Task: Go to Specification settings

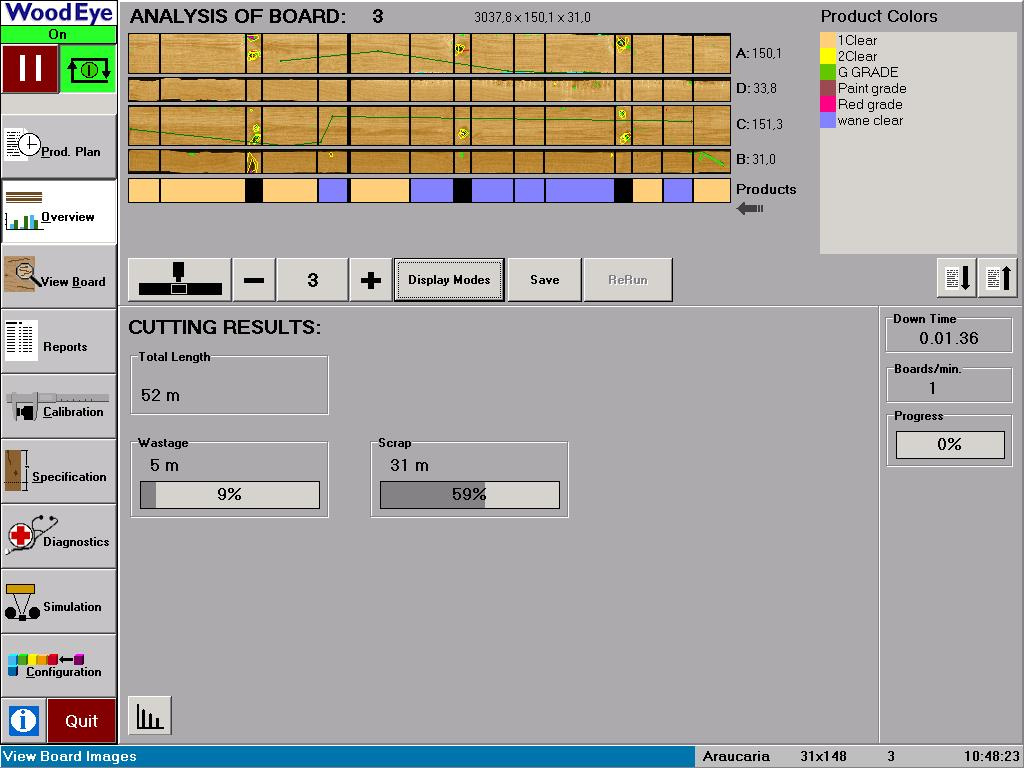Action: click(x=58, y=472)
